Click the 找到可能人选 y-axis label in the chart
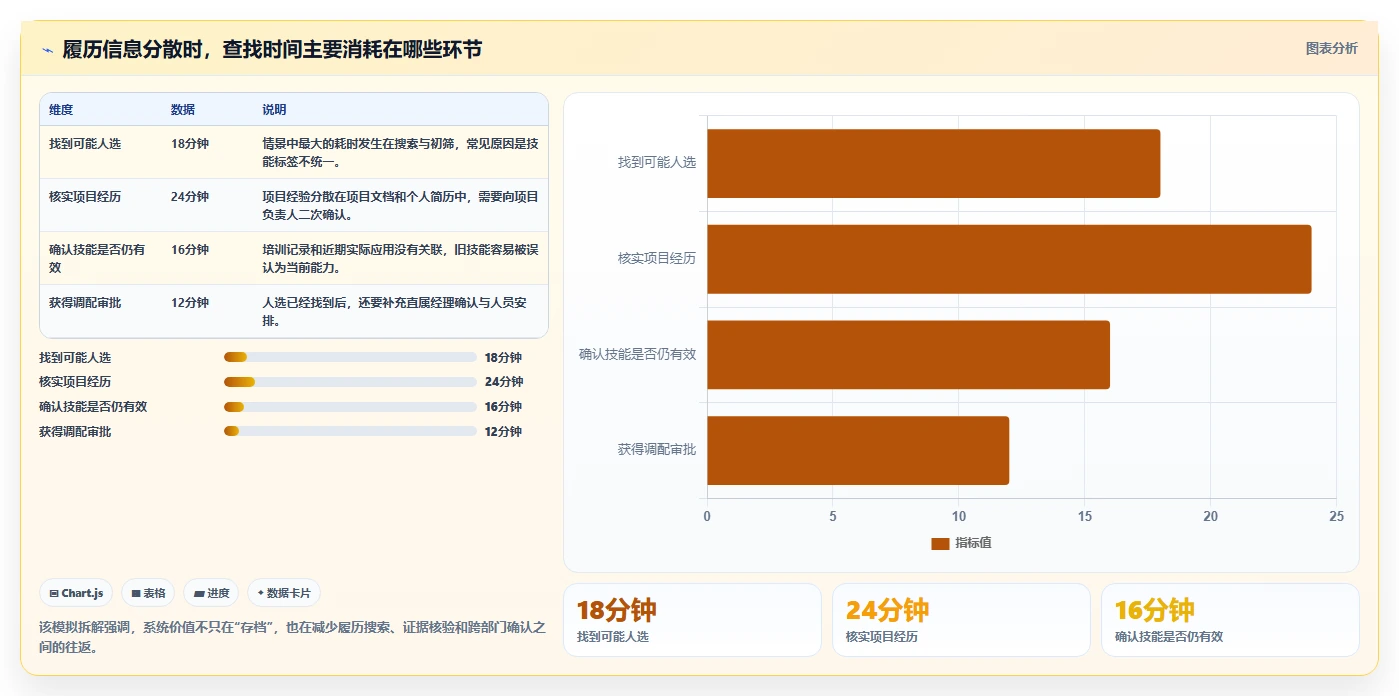This screenshot has height=696, width=1399. tap(657, 162)
